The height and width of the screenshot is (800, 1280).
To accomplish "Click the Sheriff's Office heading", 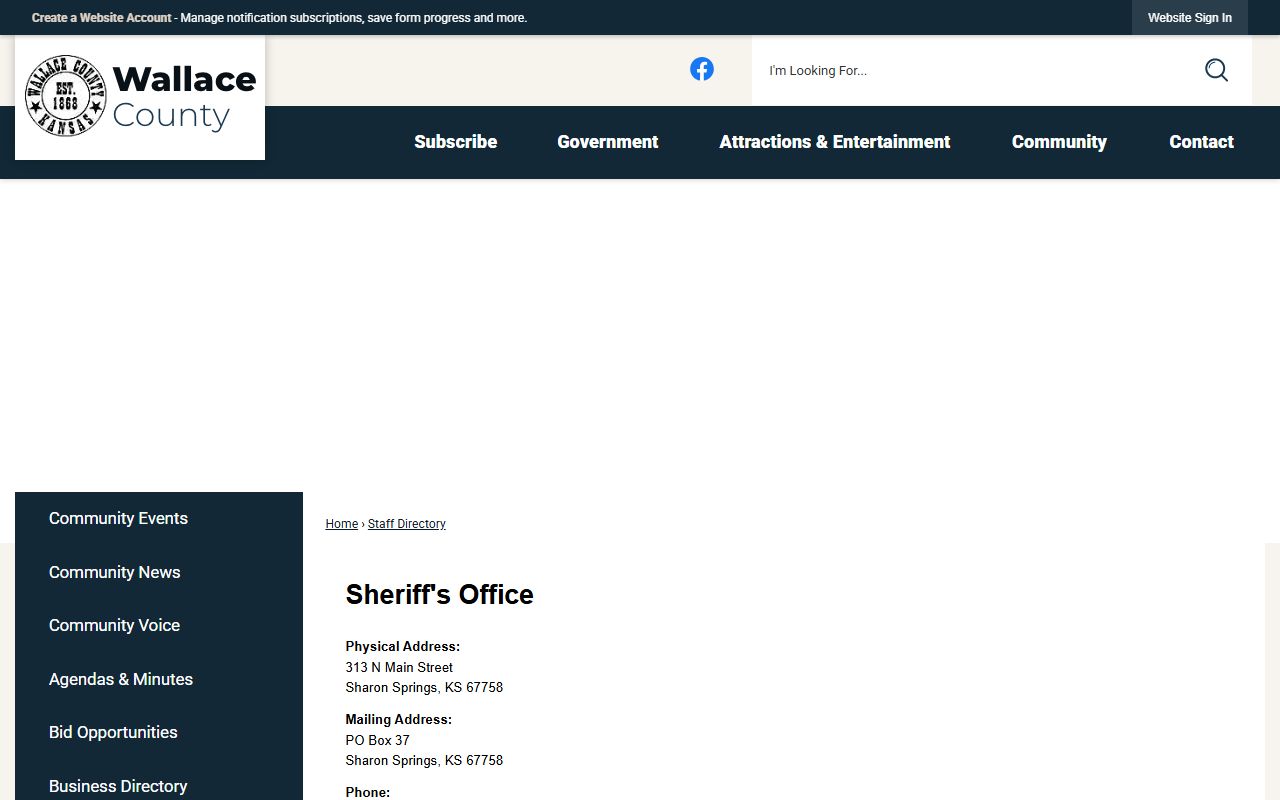I will tap(440, 595).
